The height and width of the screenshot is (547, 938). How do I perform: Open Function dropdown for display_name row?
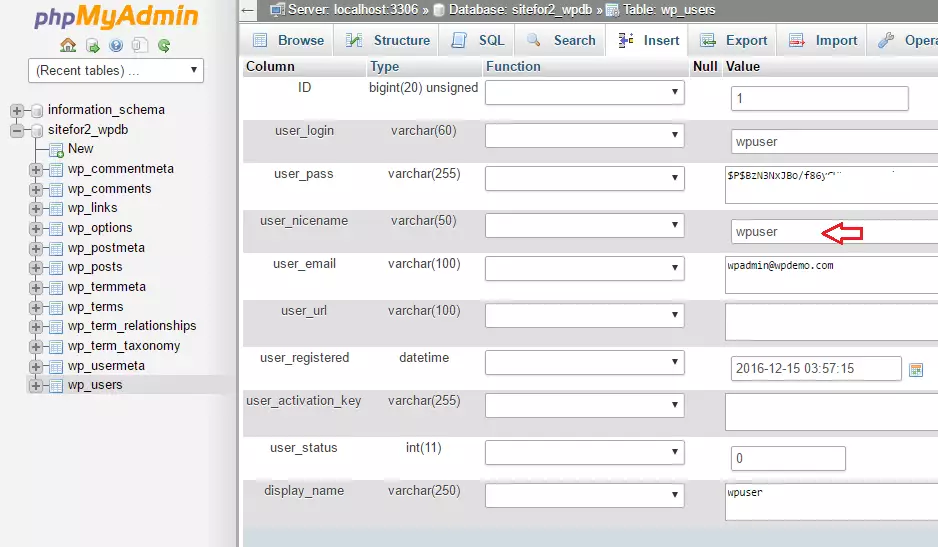(584, 495)
